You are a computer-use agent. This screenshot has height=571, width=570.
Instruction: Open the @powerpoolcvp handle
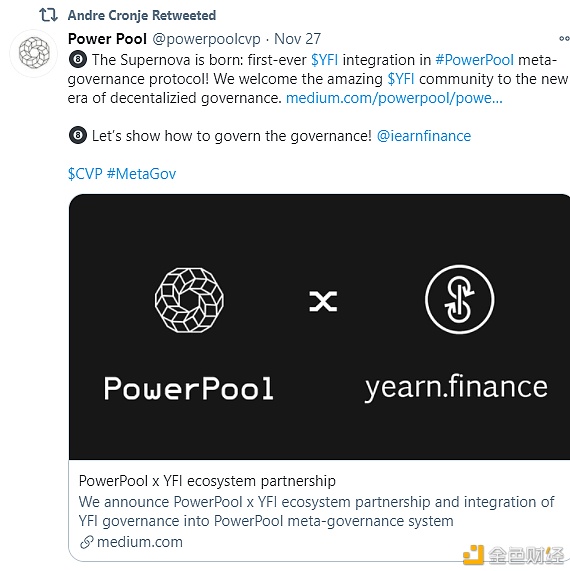pyautogui.click(x=206, y=39)
